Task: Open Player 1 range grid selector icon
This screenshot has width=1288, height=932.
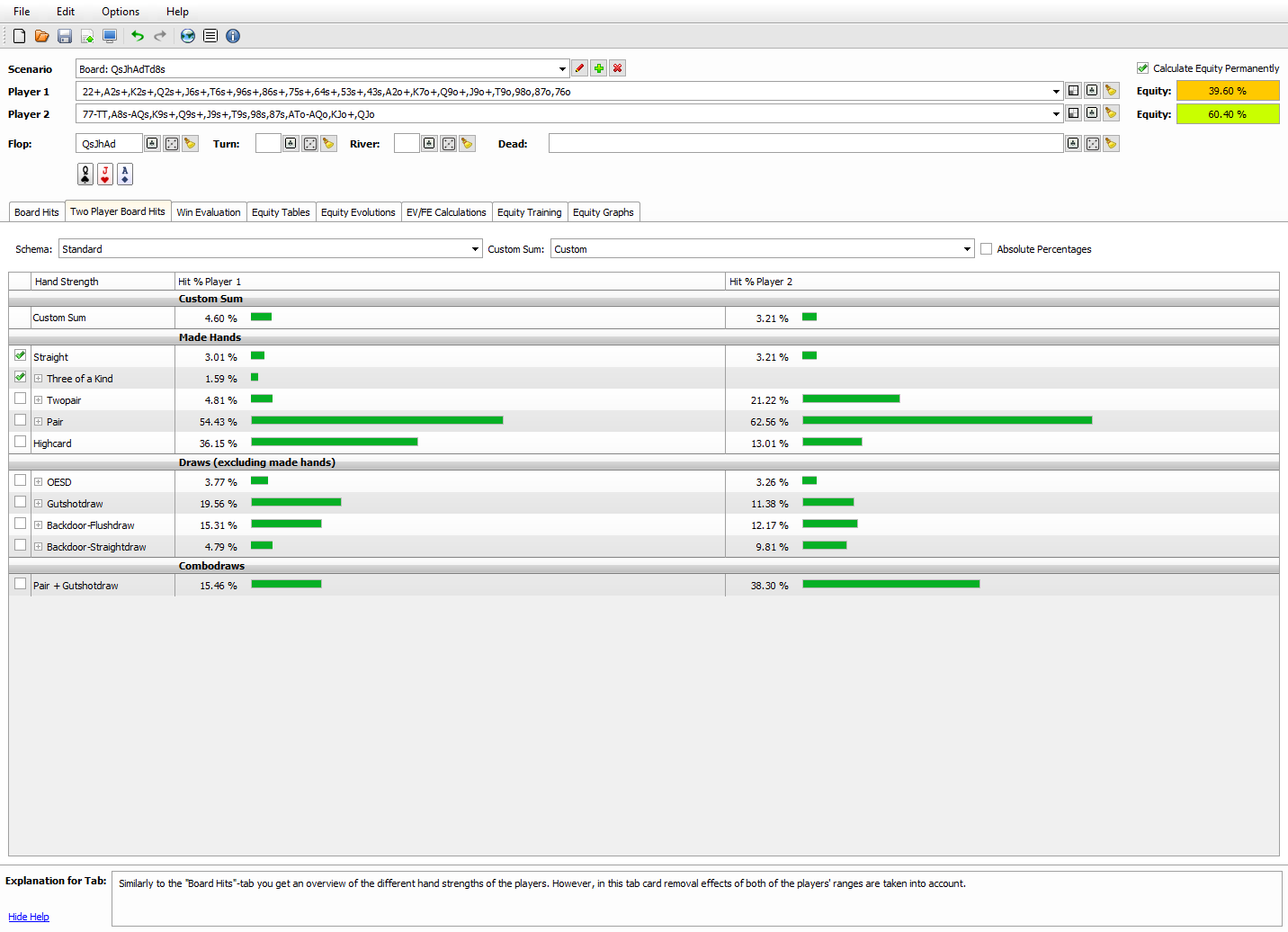Action: coord(1073,91)
